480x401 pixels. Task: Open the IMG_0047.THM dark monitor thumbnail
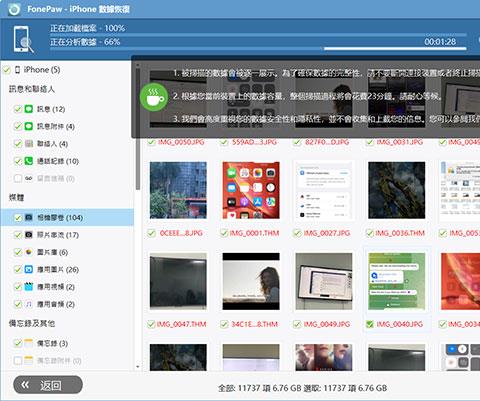click(178, 281)
